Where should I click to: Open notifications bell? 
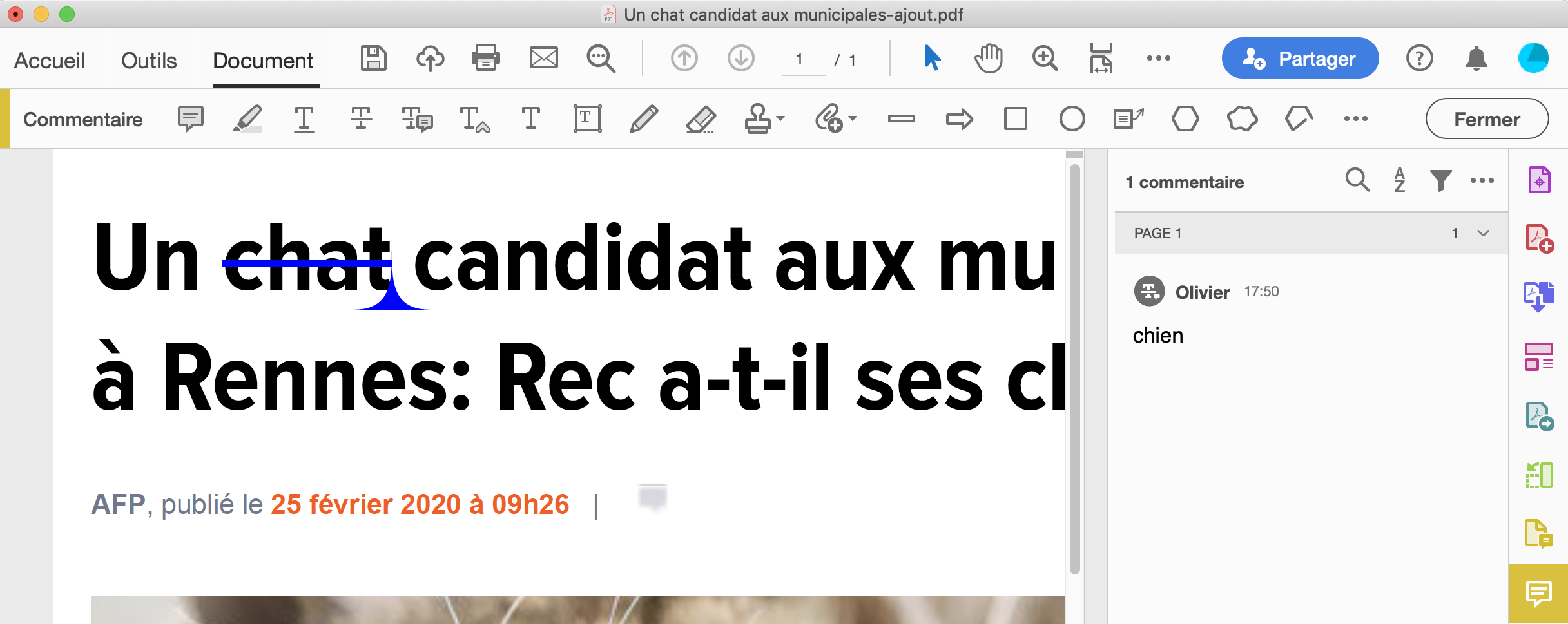pyautogui.click(x=1476, y=59)
